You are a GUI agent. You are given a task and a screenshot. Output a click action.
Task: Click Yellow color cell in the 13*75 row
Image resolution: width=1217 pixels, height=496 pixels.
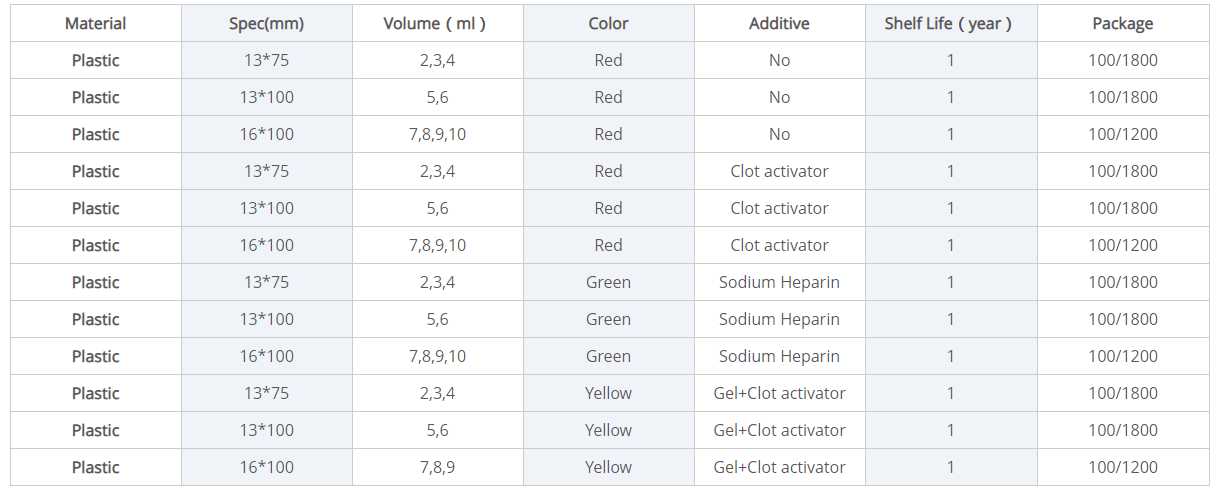pyautogui.click(x=608, y=393)
